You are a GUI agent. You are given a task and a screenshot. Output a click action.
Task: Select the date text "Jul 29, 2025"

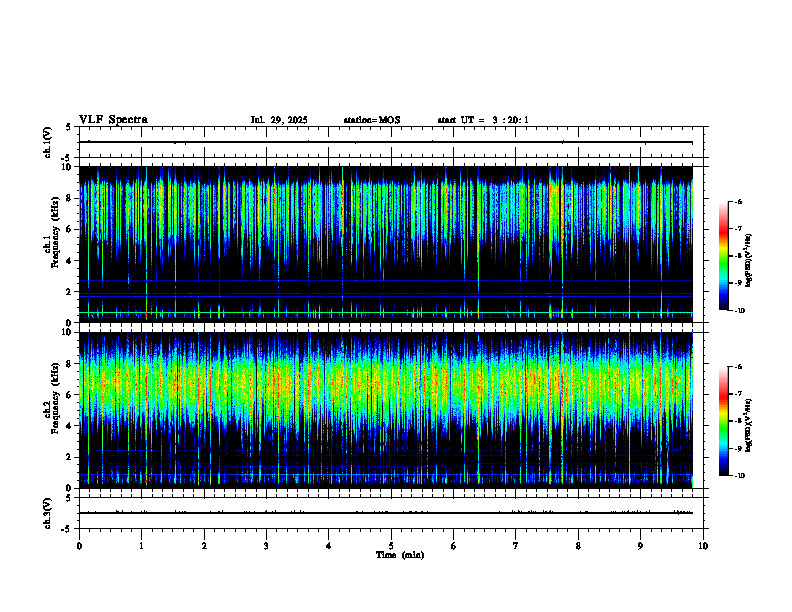tap(279, 120)
